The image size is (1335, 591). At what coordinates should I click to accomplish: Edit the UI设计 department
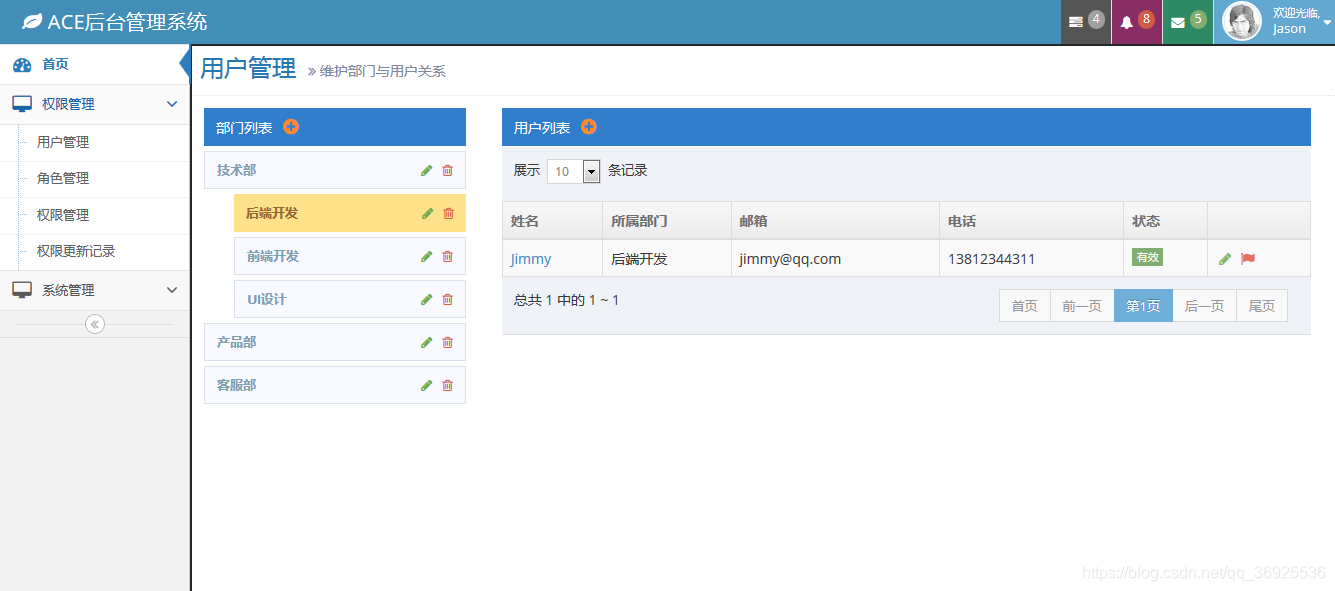[427, 299]
